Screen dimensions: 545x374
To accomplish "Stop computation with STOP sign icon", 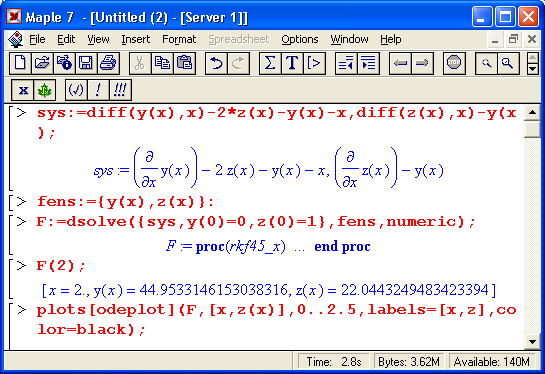I will (x=454, y=63).
